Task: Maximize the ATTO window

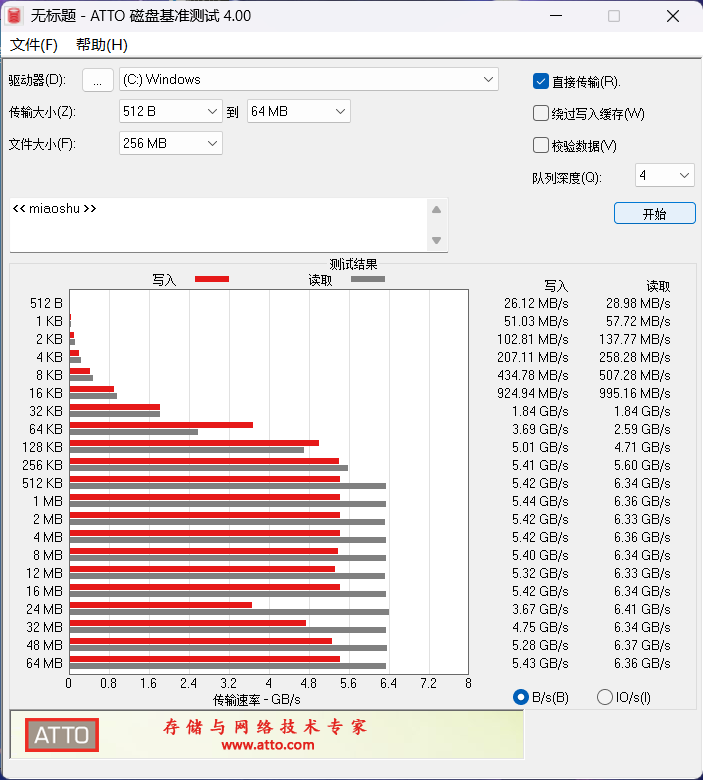Action: click(614, 16)
